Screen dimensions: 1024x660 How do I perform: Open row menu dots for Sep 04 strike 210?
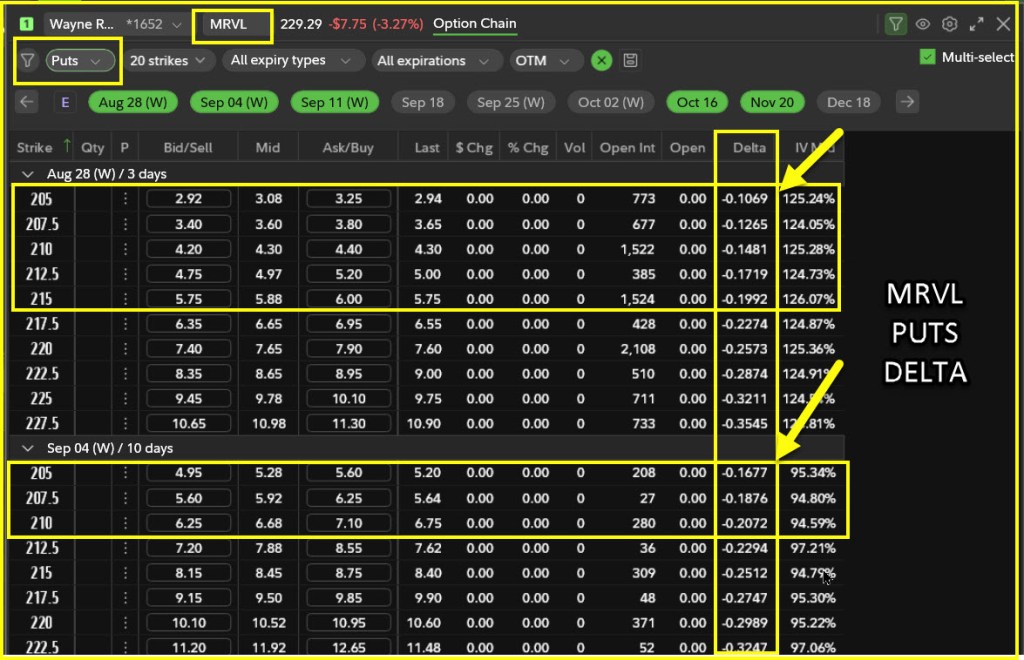(x=125, y=523)
